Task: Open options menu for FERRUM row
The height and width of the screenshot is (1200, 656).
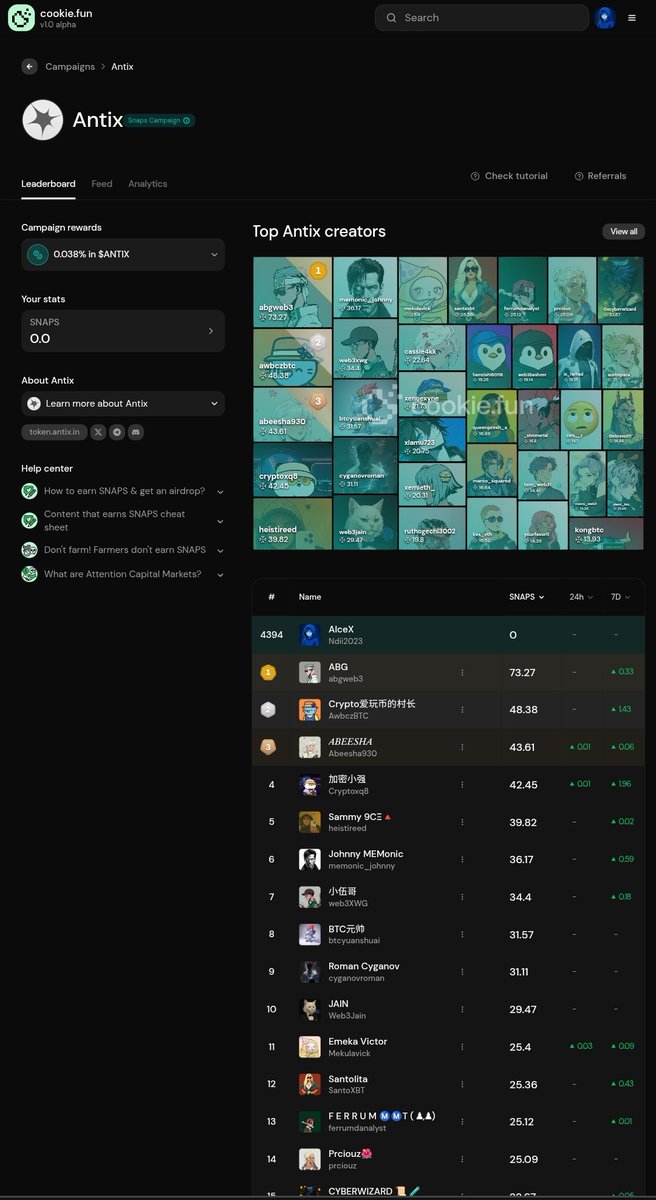Action: (x=462, y=1122)
